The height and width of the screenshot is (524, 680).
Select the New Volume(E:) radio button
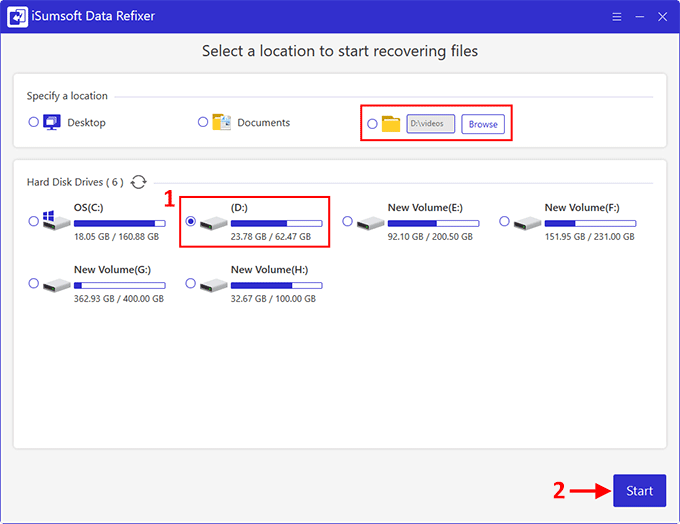pyautogui.click(x=347, y=221)
